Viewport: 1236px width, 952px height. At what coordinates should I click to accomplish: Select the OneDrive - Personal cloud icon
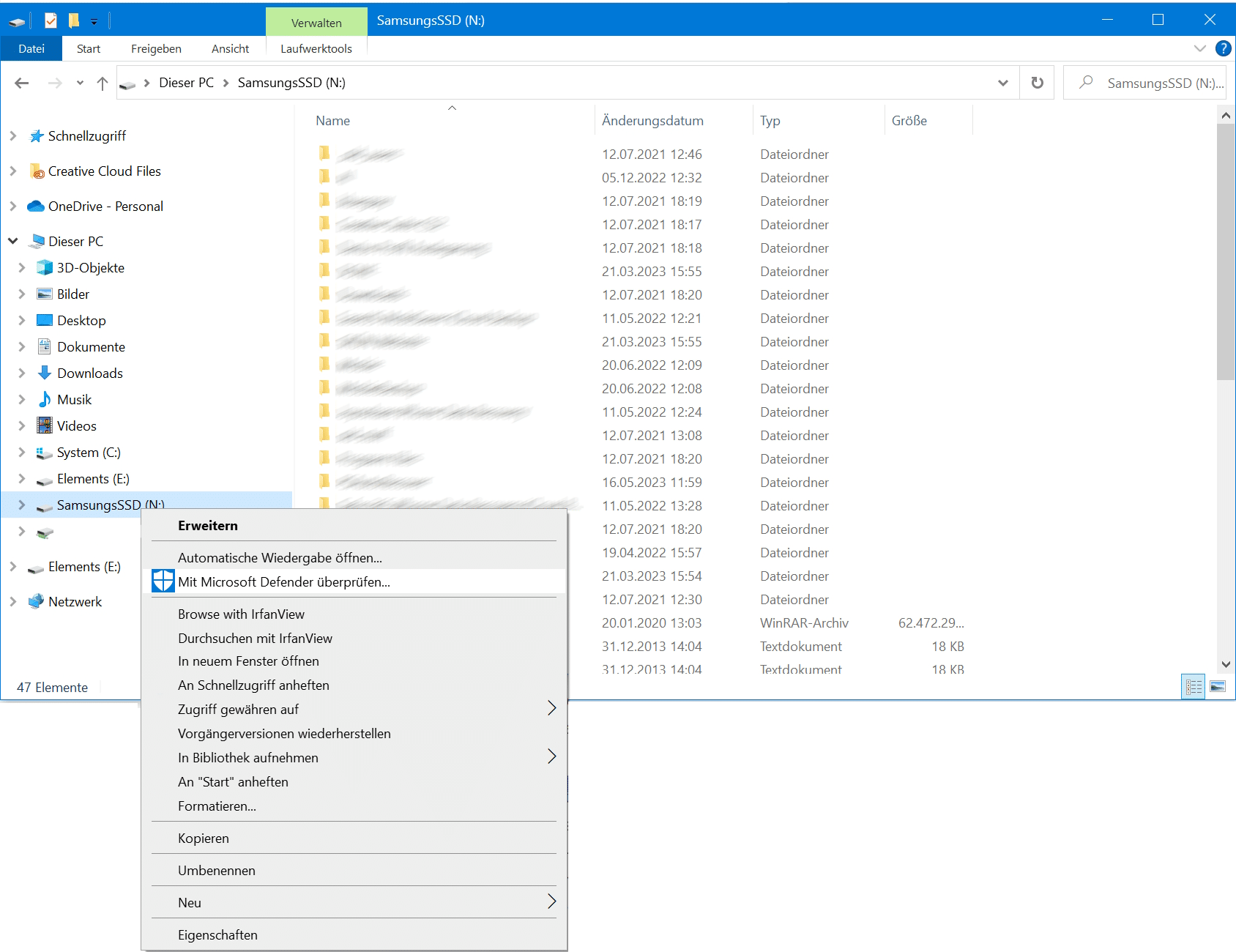tap(36, 207)
